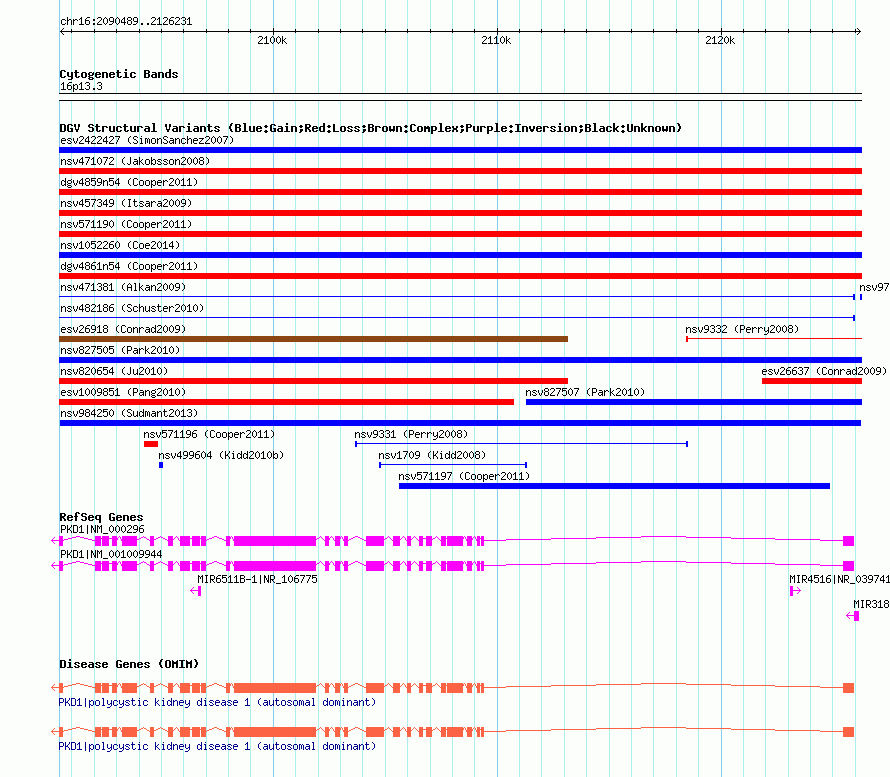Click the partially visible nsv97 variant label
Screen dimensions: 890x777
tap(874, 287)
